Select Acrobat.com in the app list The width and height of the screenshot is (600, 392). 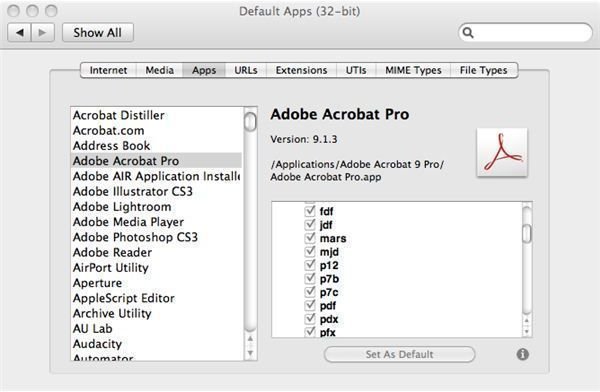(x=157, y=131)
